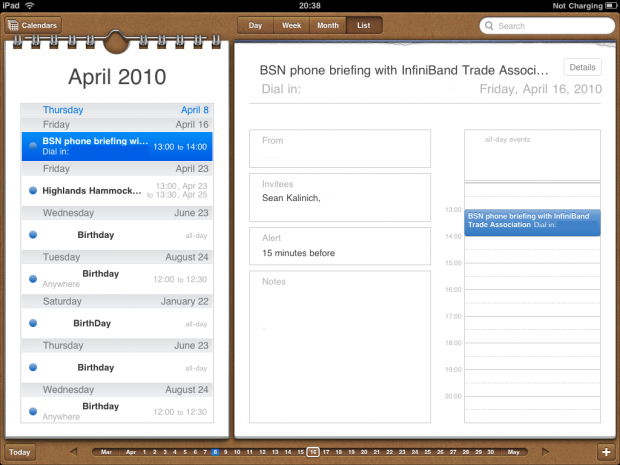
Task: Switch to Week view tab
Action: [291, 25]
